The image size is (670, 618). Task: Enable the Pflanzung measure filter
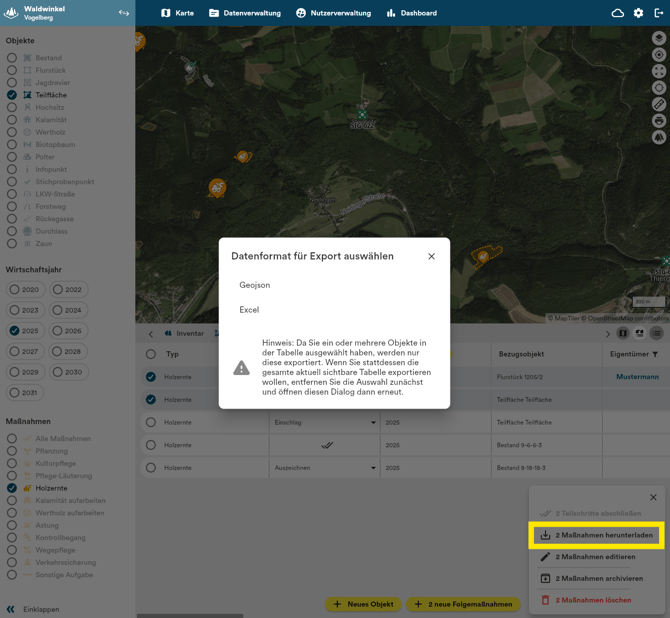click(x=12, y=451)
